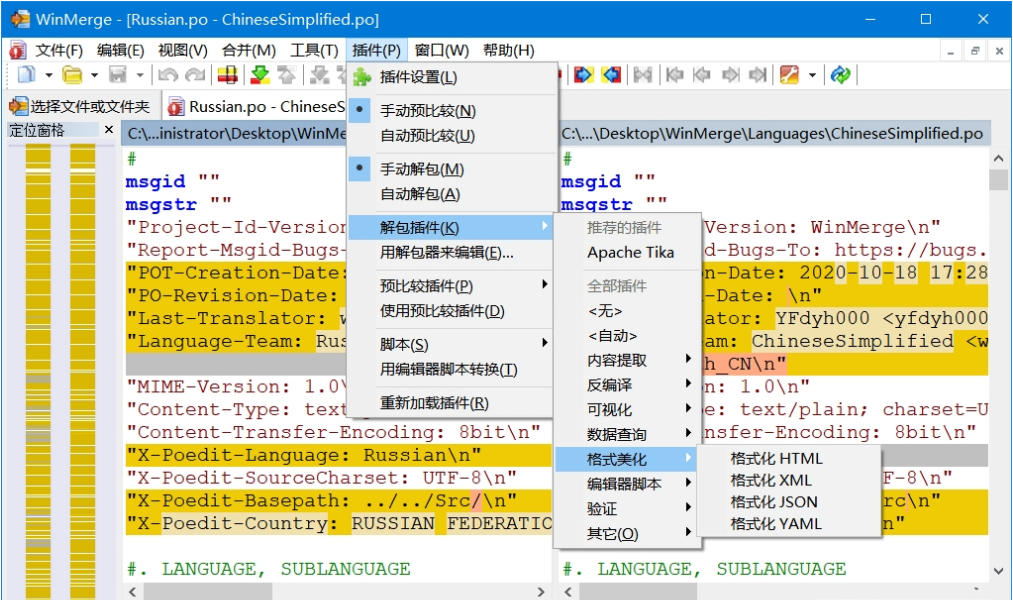Expand the Options wrench dropdown arrow
Viewport: 1013px width, 600px height.
pos(812,76)
